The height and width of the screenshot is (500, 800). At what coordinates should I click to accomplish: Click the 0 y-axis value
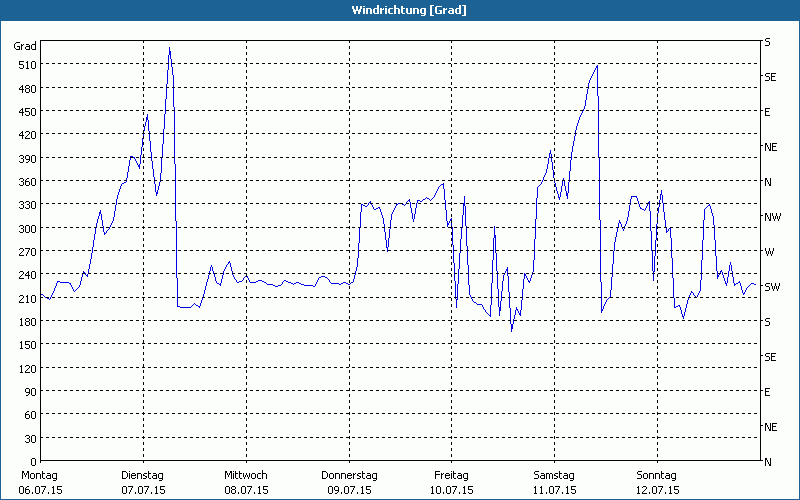pyautogui.click(x=34, y=462)
